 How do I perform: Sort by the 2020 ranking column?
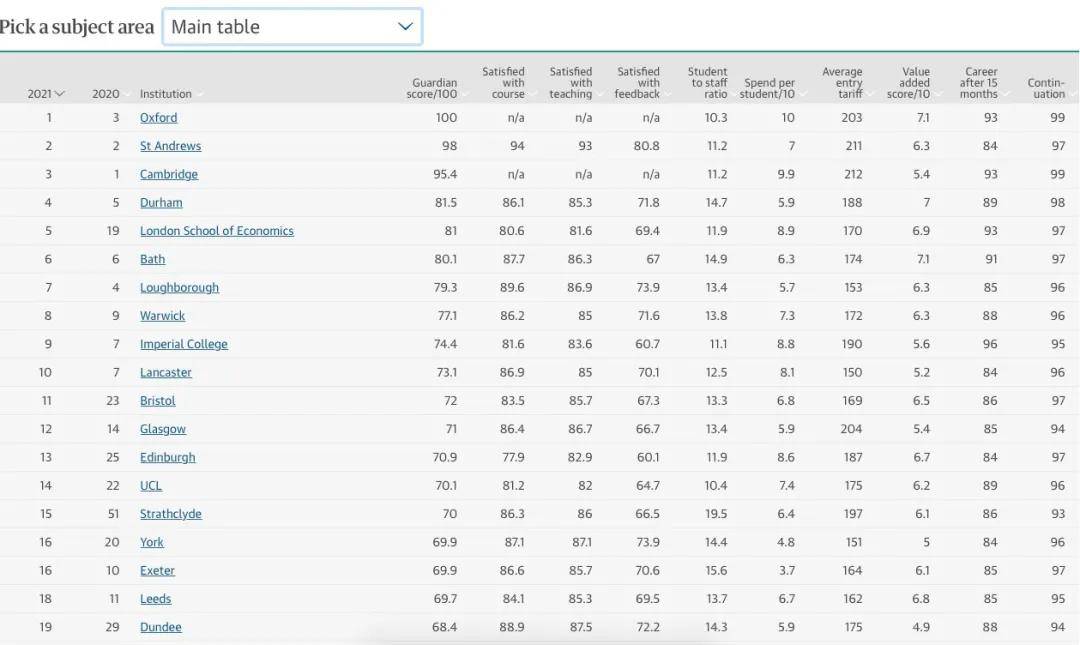pyautogui.click(x=105, y=94)
